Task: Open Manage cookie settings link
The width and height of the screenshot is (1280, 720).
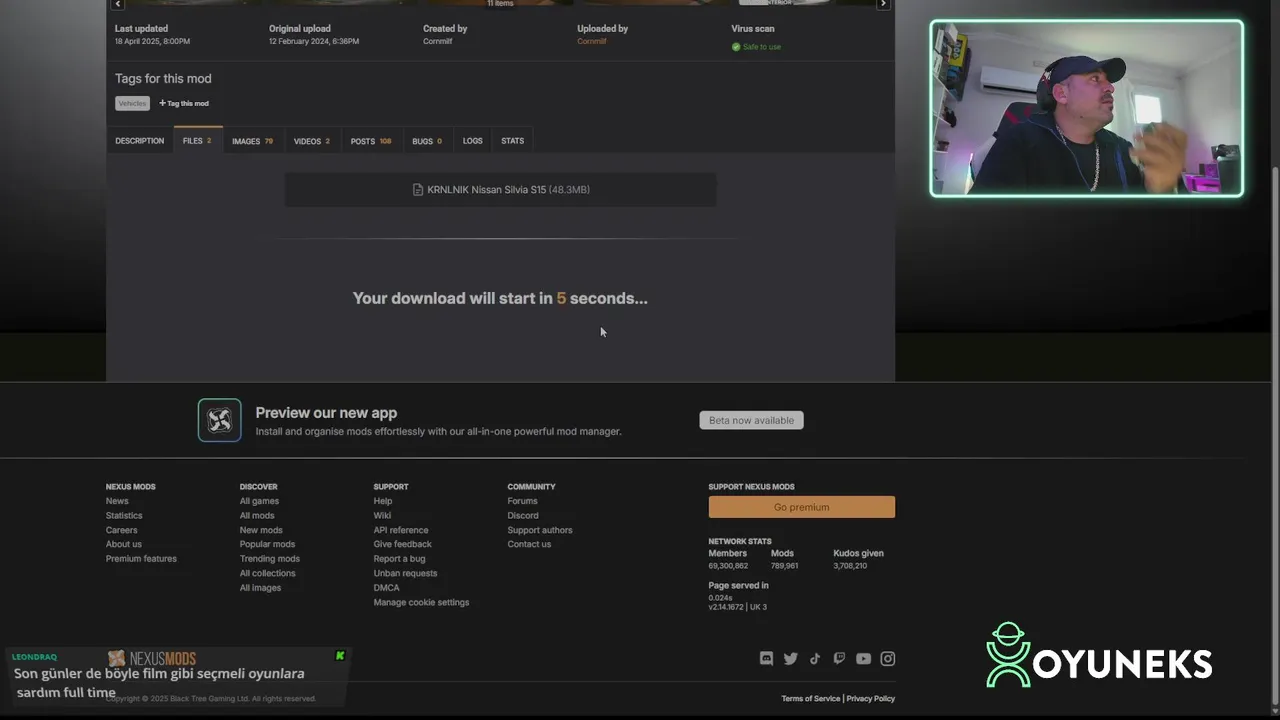Action: tap(421, 602)
